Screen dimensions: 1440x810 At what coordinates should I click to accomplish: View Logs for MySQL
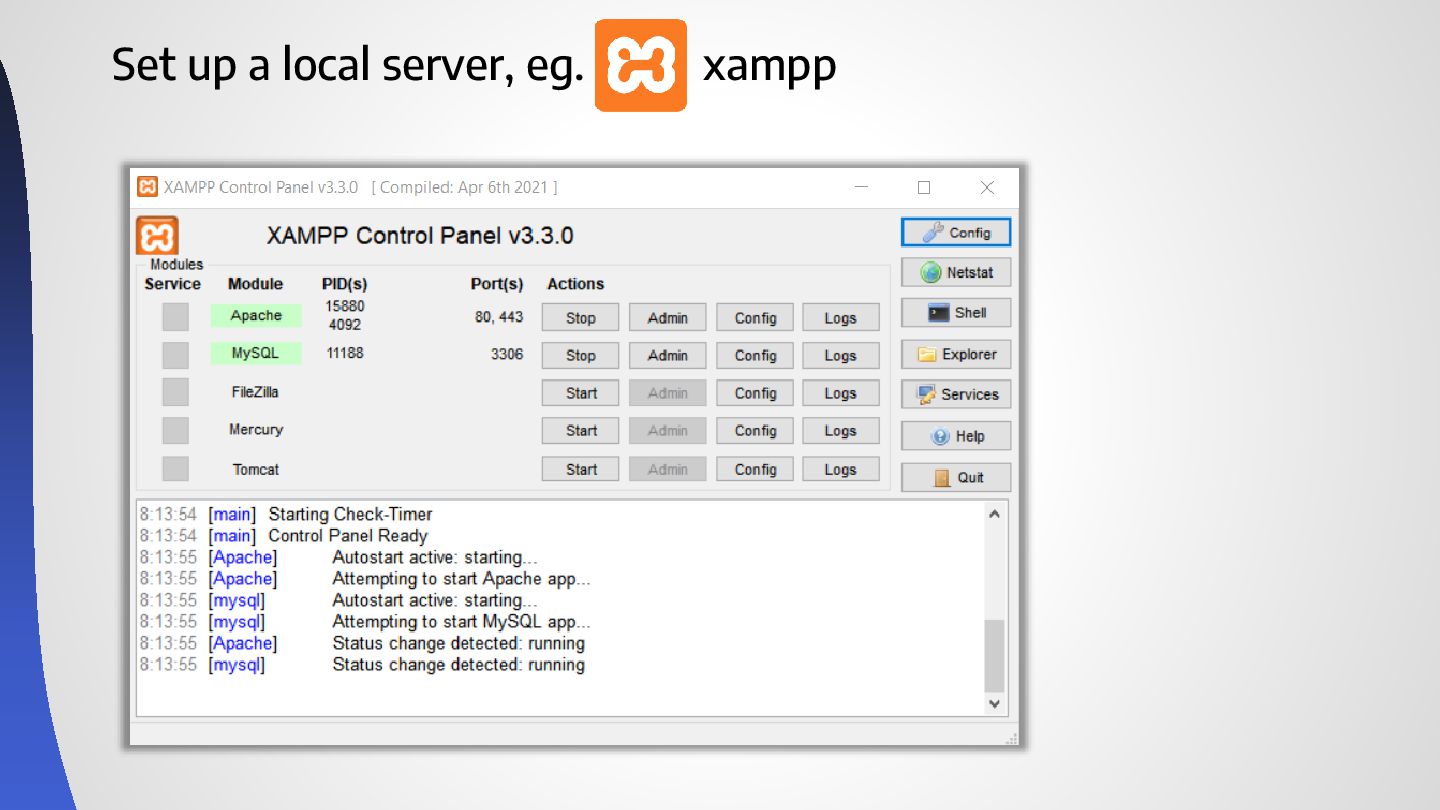841,355
